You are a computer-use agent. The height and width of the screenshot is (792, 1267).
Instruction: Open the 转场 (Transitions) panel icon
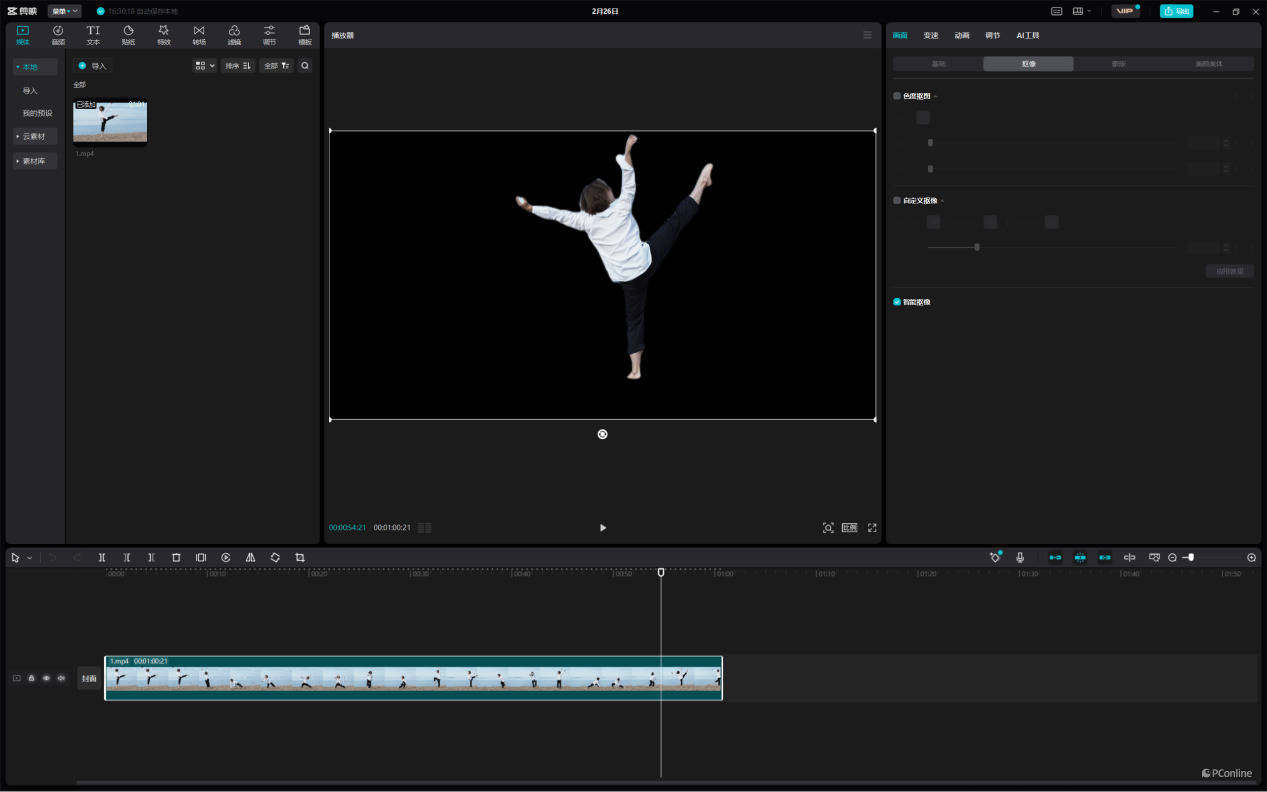(199, 35)
